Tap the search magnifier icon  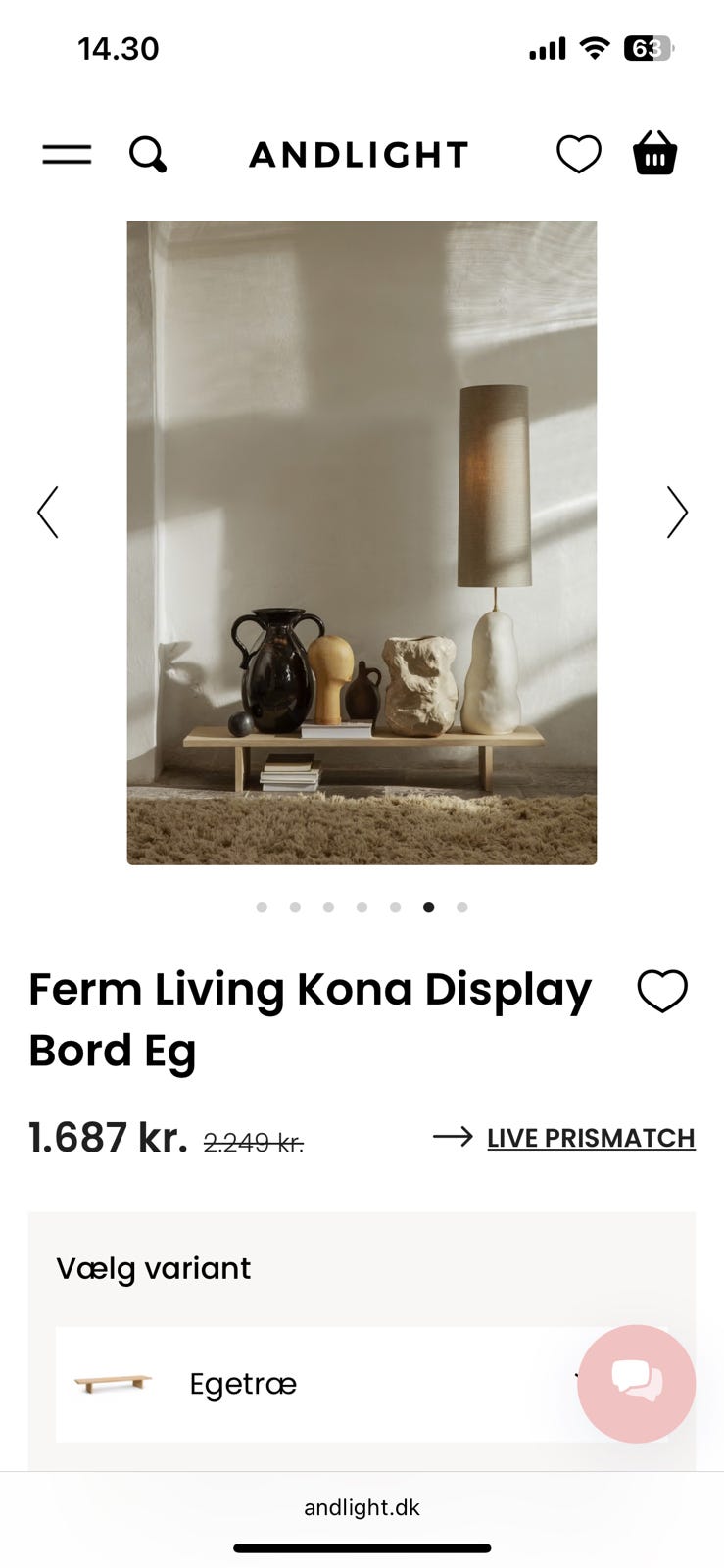click(x=148, y=155)
